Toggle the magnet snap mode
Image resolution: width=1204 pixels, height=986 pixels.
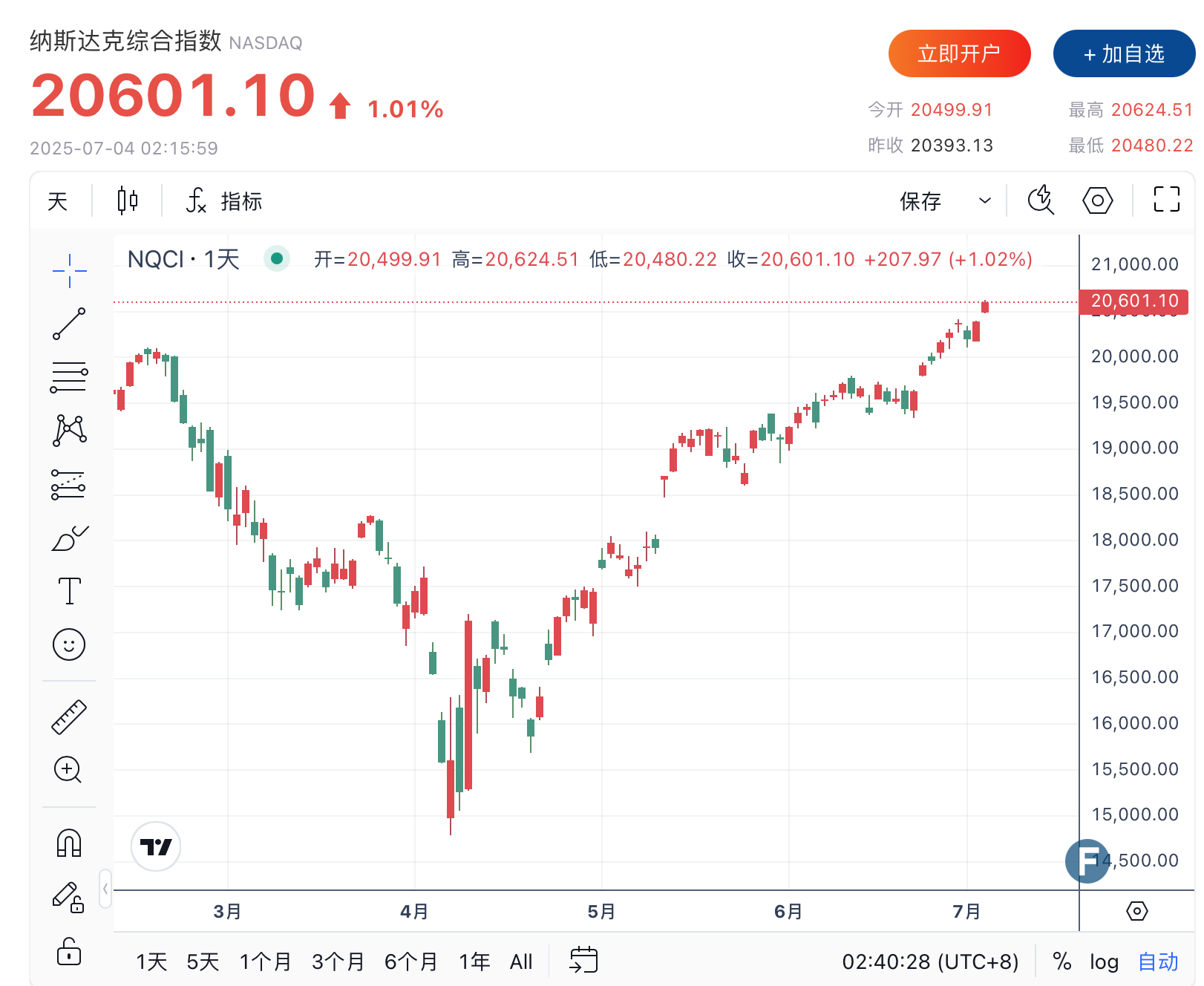point(69,843)
